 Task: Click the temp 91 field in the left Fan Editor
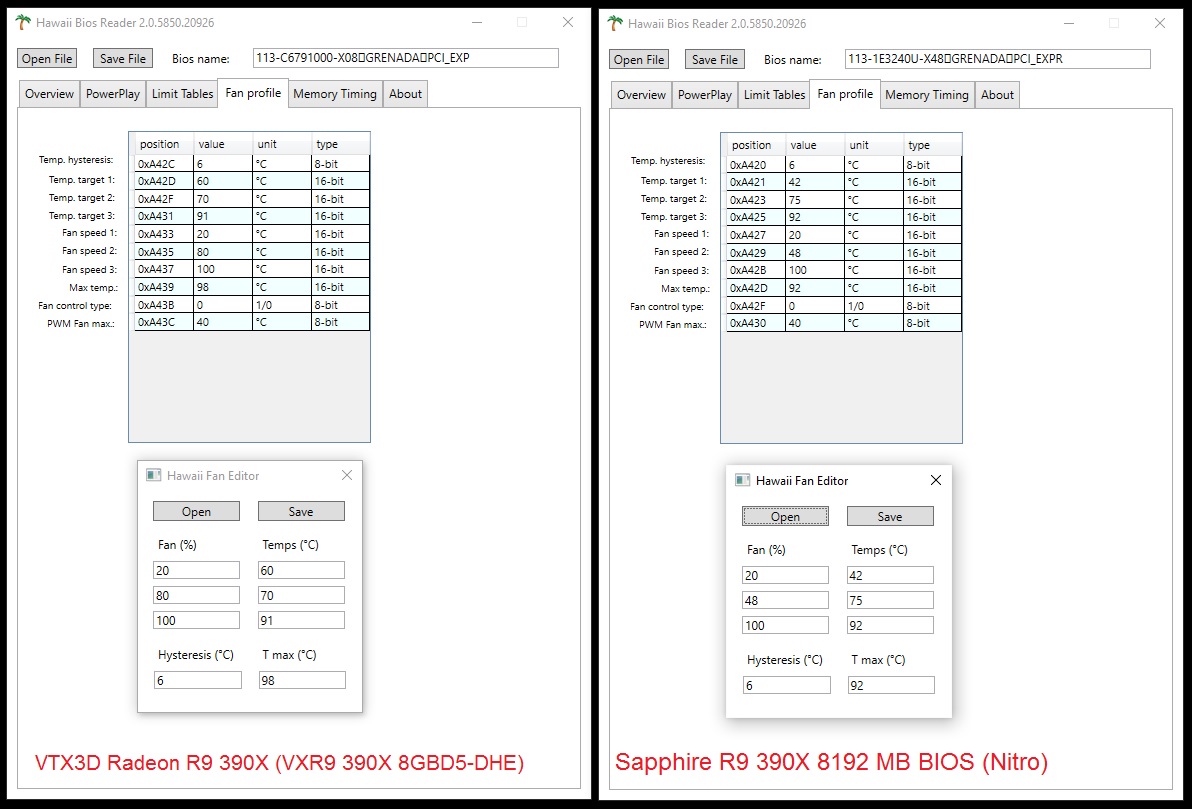(x=301, y=620)
